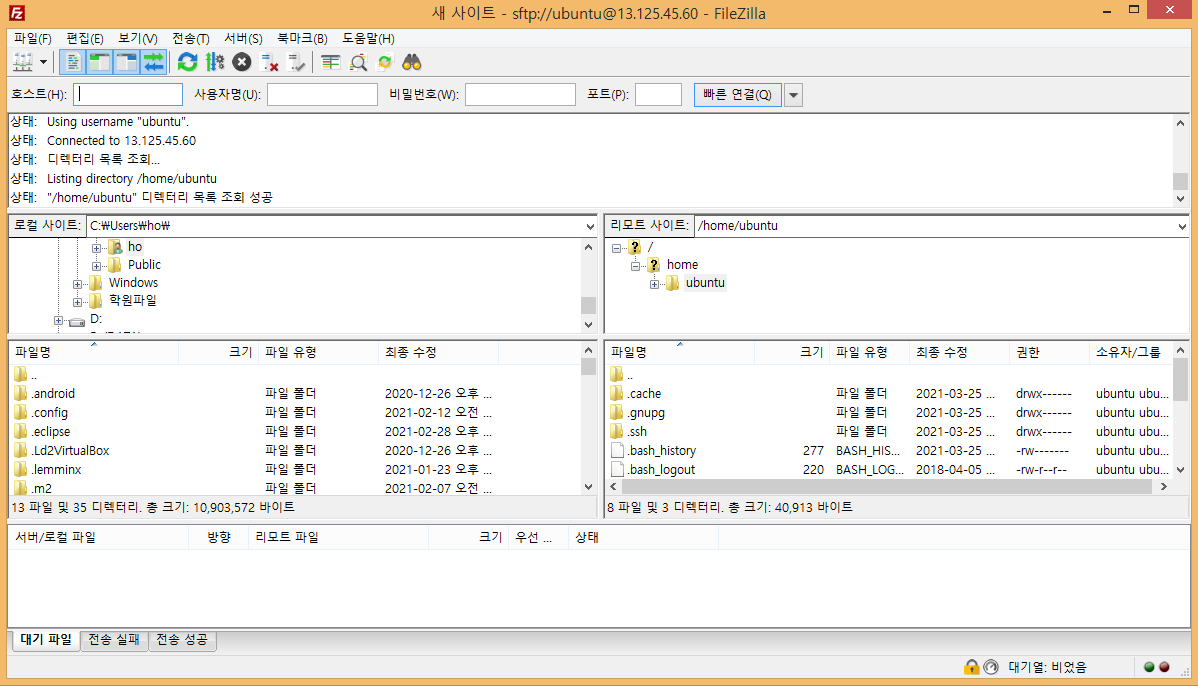Select the .bash_history remote file
The height and width of the screenshot is (686, 1198).
coord(662,451)
